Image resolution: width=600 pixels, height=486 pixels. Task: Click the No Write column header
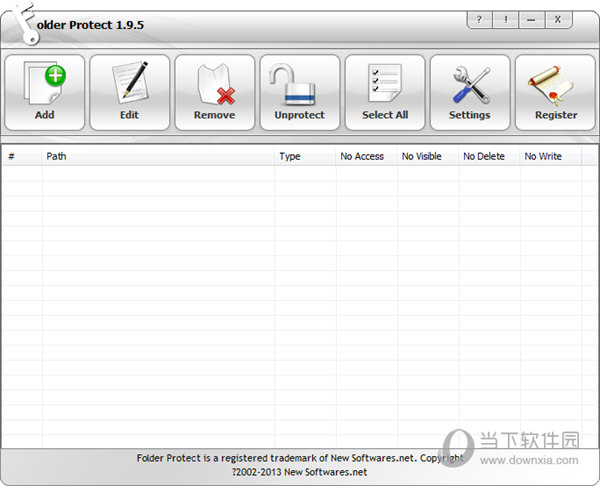pos(551,156)
